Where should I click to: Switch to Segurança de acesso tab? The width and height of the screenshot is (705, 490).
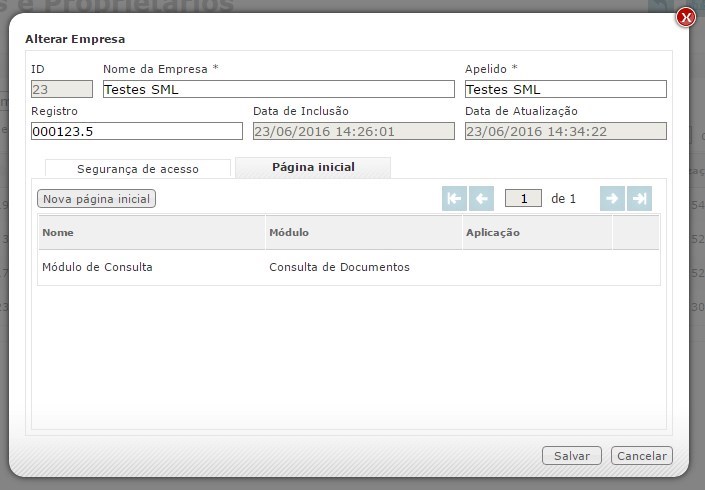138,169
